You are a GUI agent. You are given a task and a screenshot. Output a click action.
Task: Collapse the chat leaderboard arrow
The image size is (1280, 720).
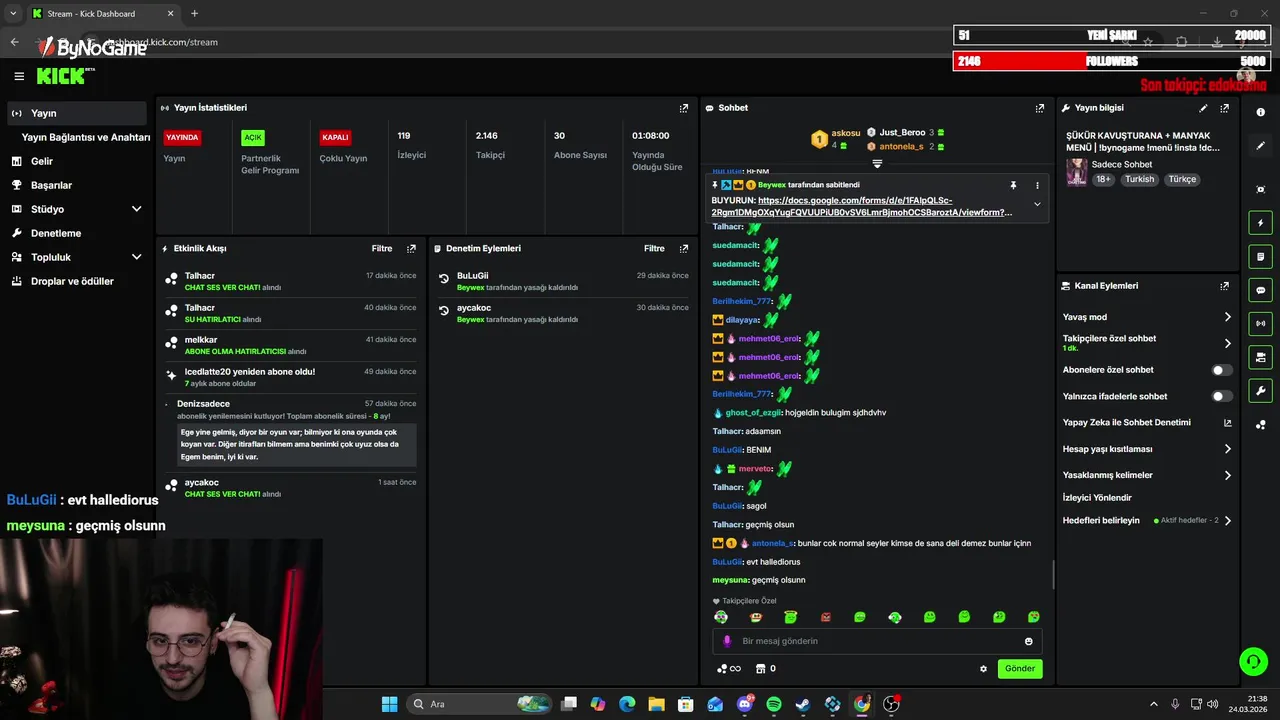click(x=877, y=163)
